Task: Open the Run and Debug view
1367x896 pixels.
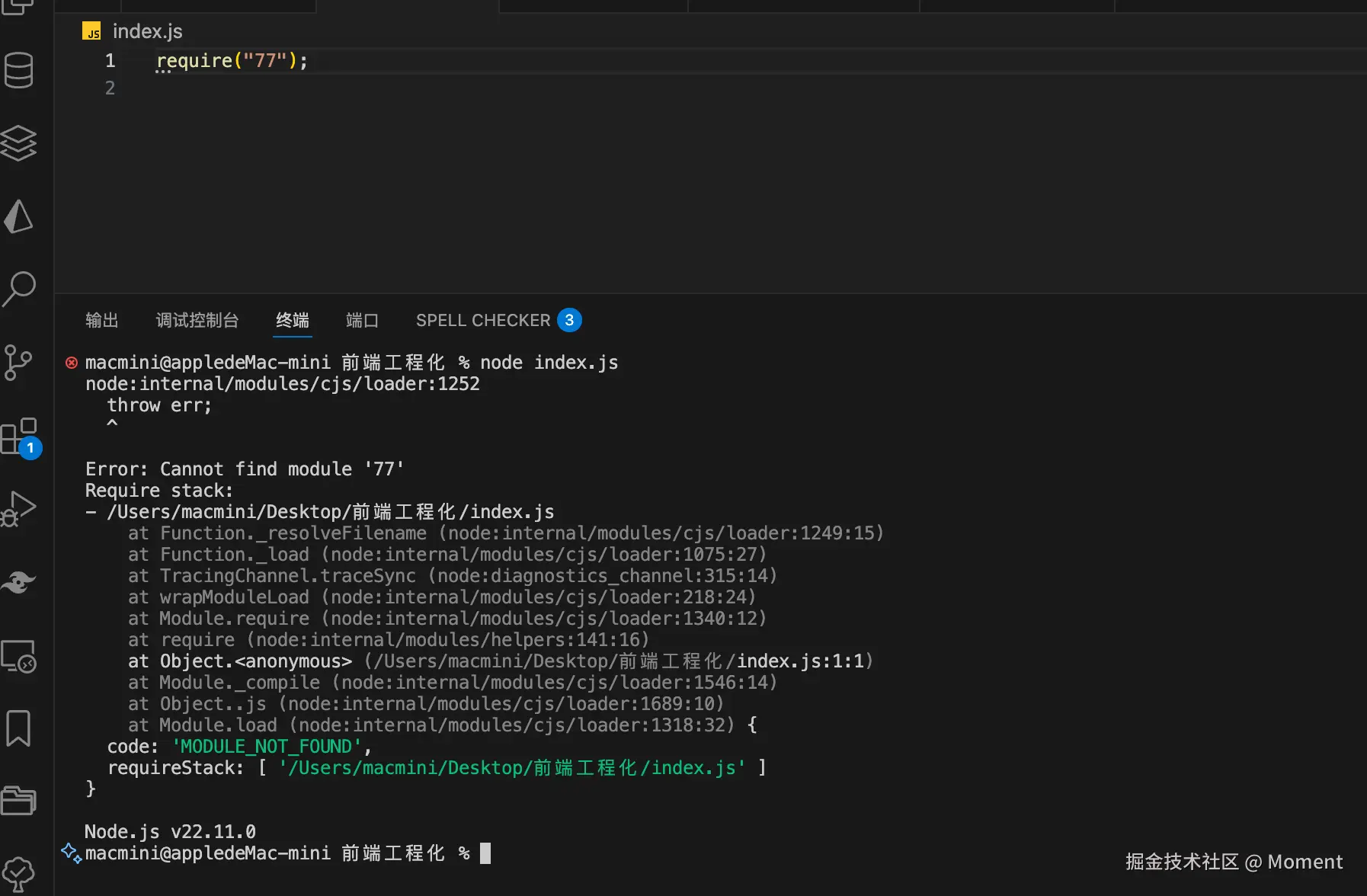Action: [x=19, y=509]
